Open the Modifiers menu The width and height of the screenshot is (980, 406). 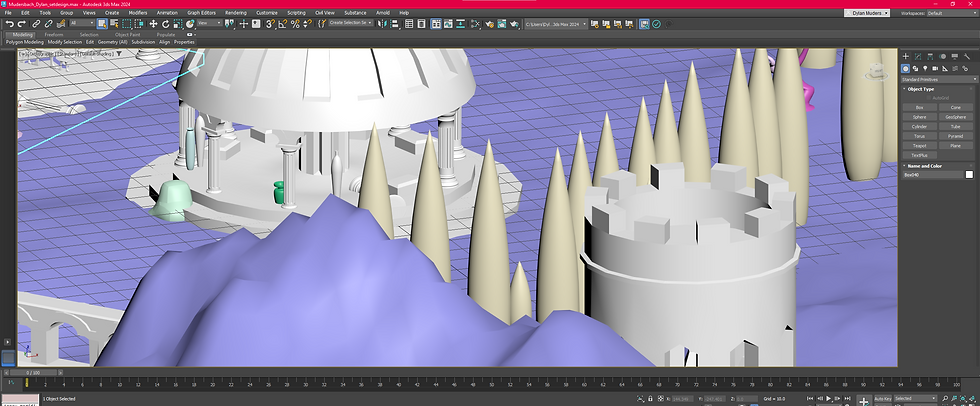coord(137,13)
